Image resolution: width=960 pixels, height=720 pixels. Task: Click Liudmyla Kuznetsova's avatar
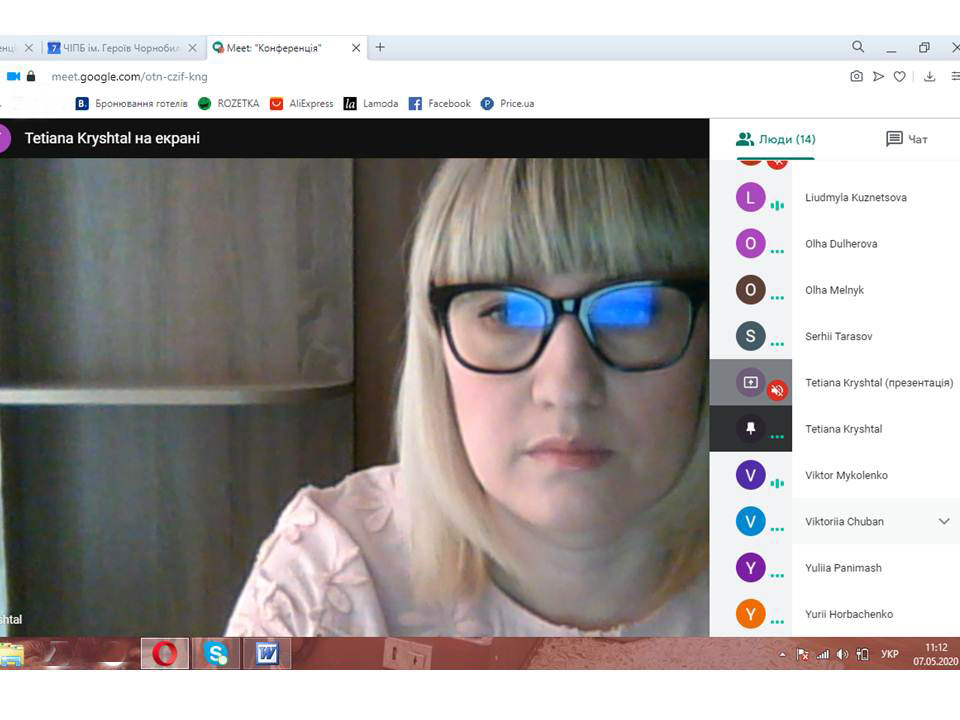pos(750,197)
